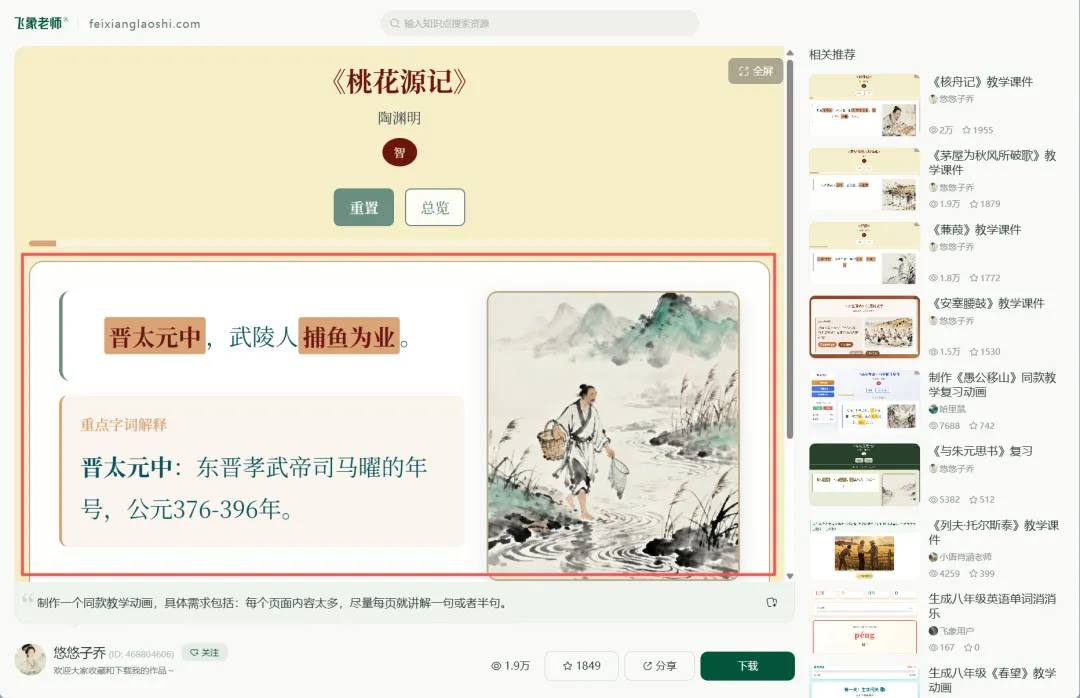1080x698 pixels.
Task: Click the feixianglaoshi.com site text
Action: [145, 24]
